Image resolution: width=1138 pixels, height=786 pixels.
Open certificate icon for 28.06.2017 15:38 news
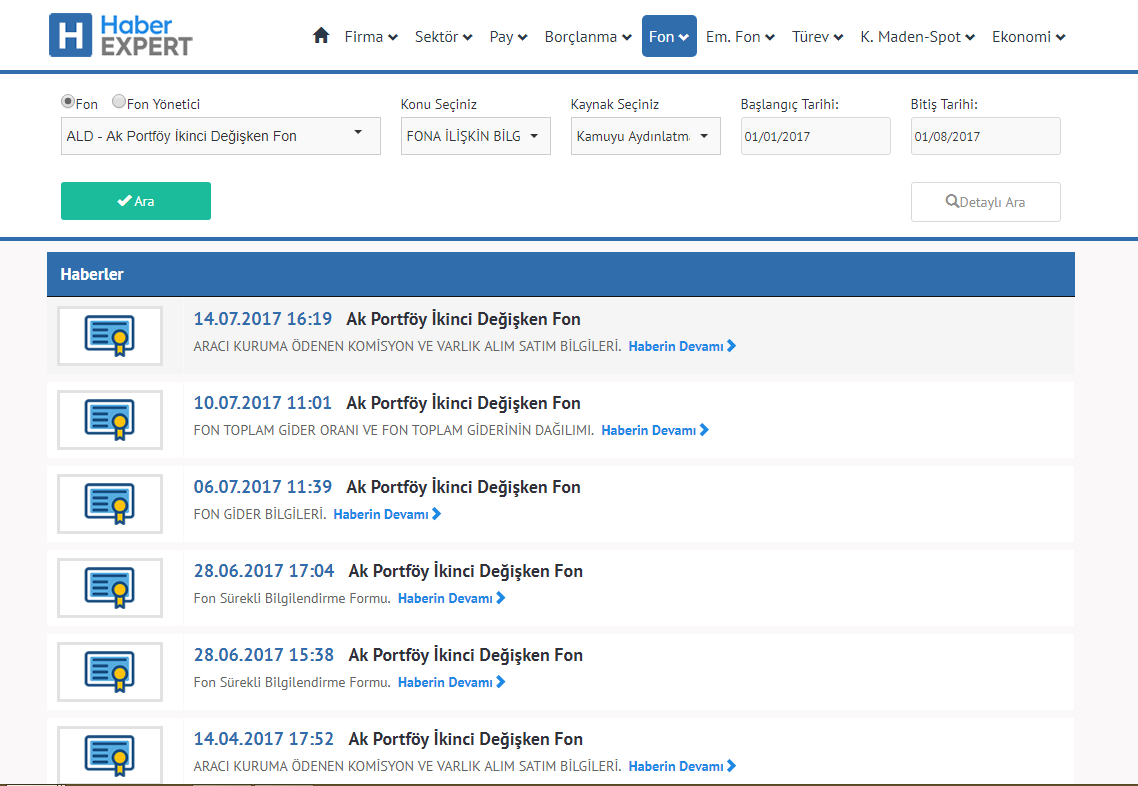click(110, 672)
